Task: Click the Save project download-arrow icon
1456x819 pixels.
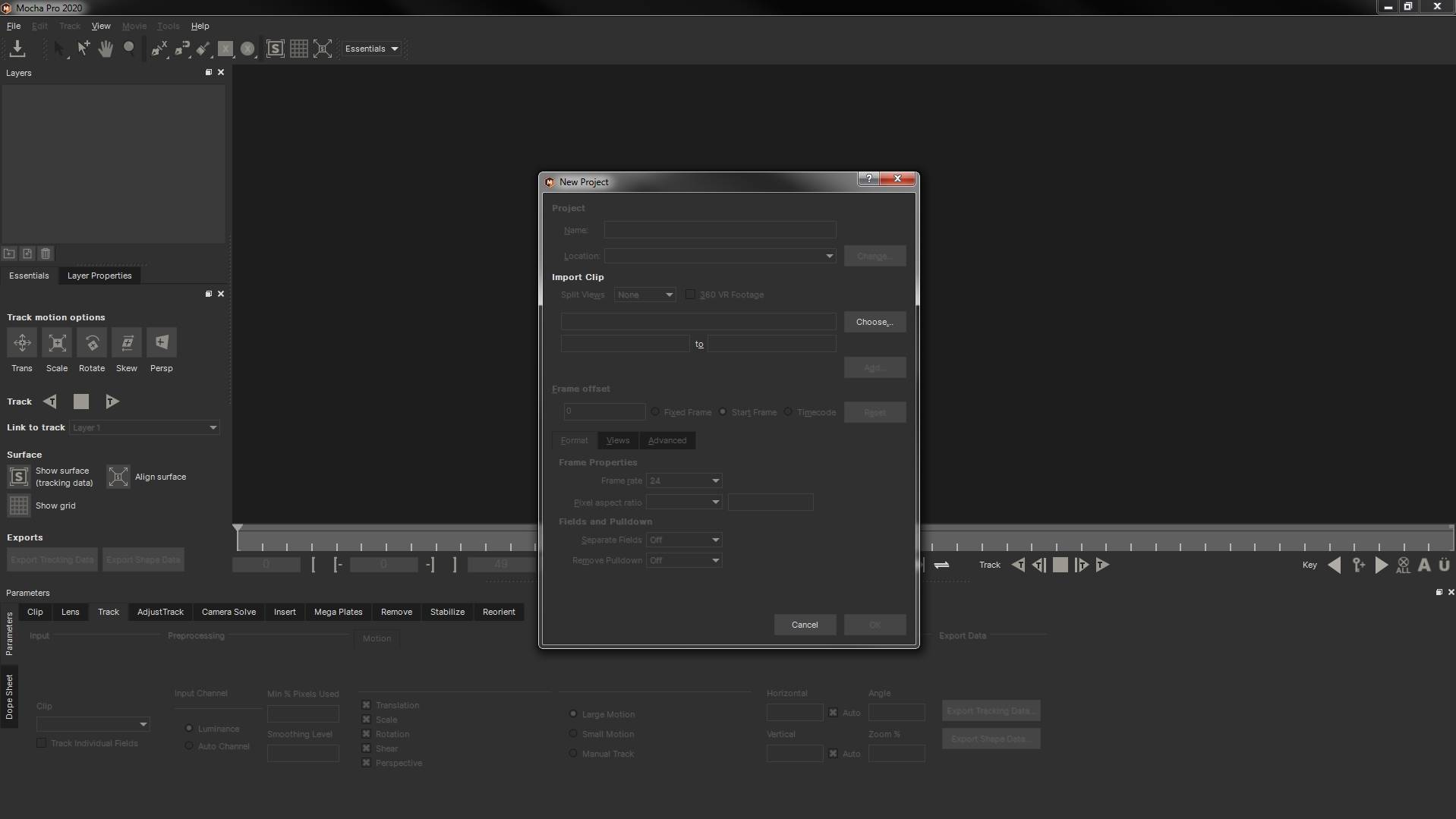Action: click(x=17, y=49)
